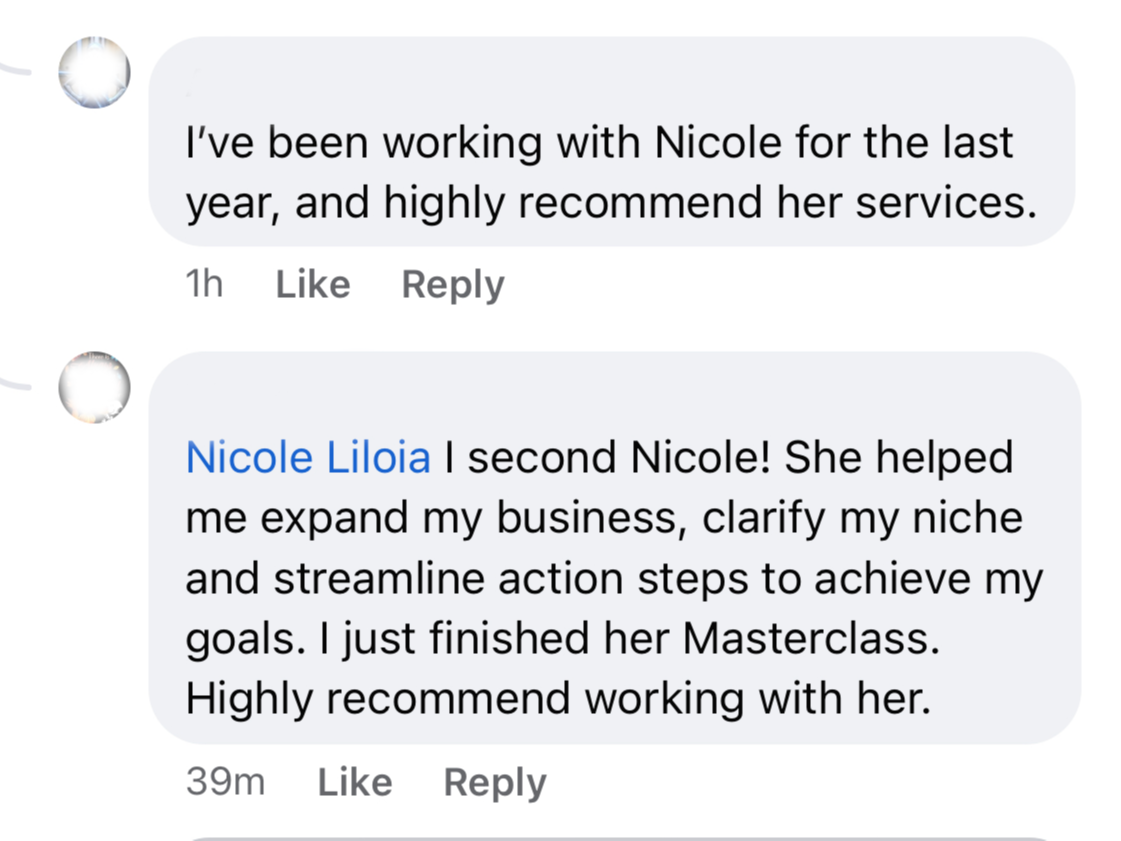Reply to the comment posted 1h ago
Screen dimensions: 1121x841
453,285
